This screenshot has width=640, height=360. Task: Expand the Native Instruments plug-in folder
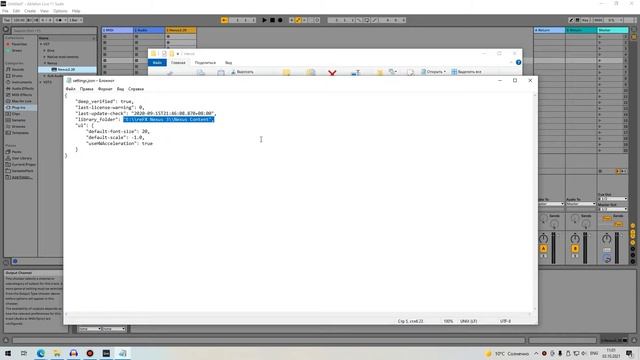point(45,57)
